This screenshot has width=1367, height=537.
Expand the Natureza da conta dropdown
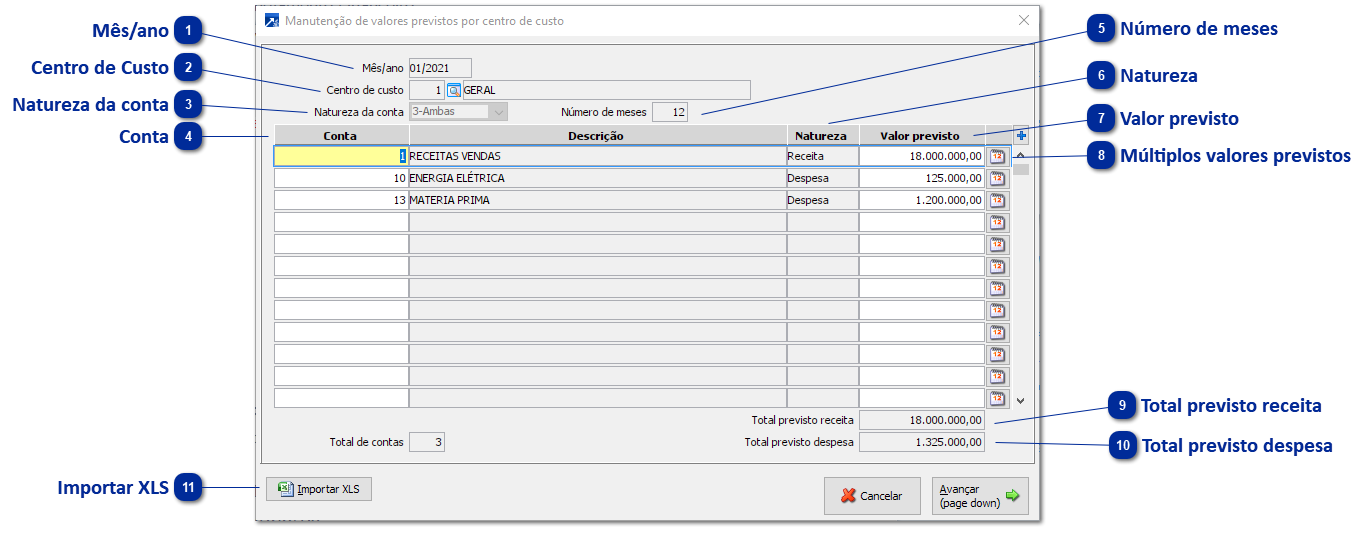click(x=498, y=112)
